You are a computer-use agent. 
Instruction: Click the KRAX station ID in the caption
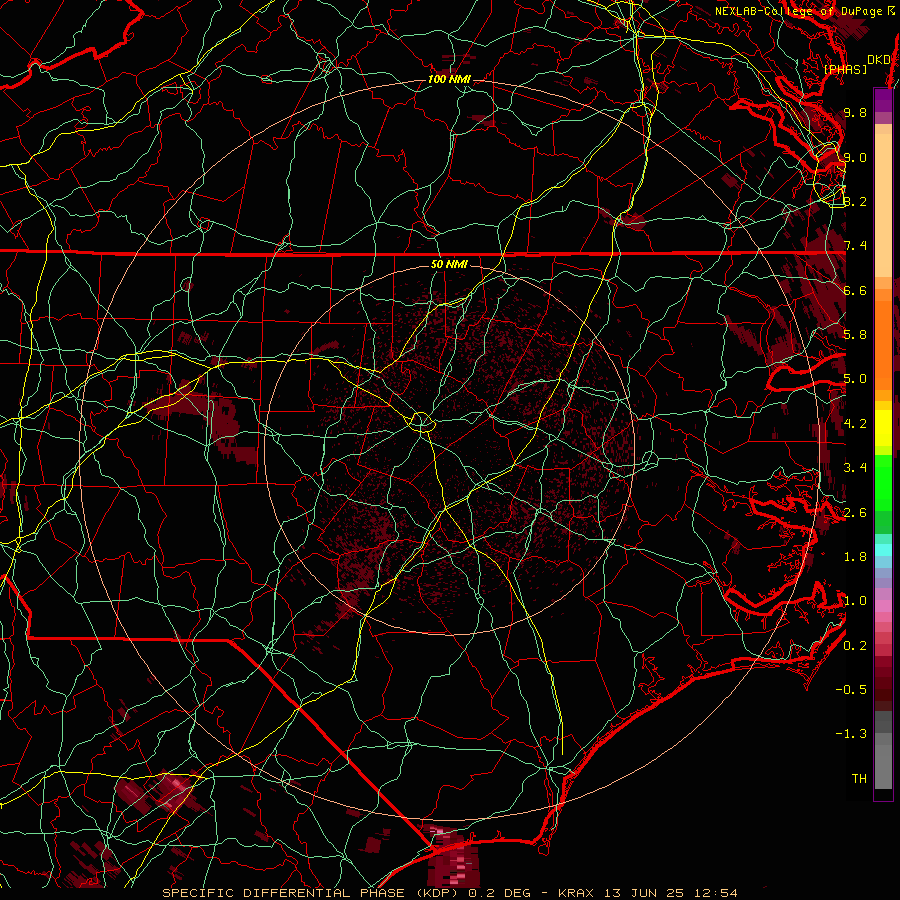point(577,893)
